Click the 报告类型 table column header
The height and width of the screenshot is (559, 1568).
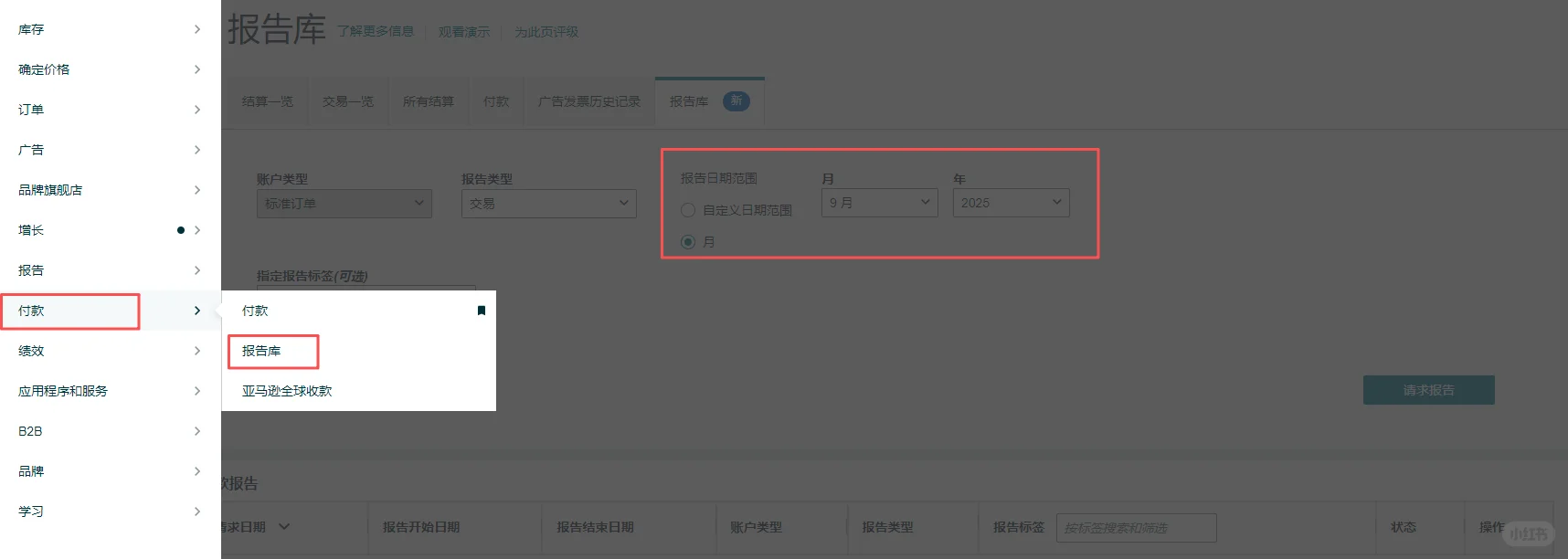click(887, 527)
